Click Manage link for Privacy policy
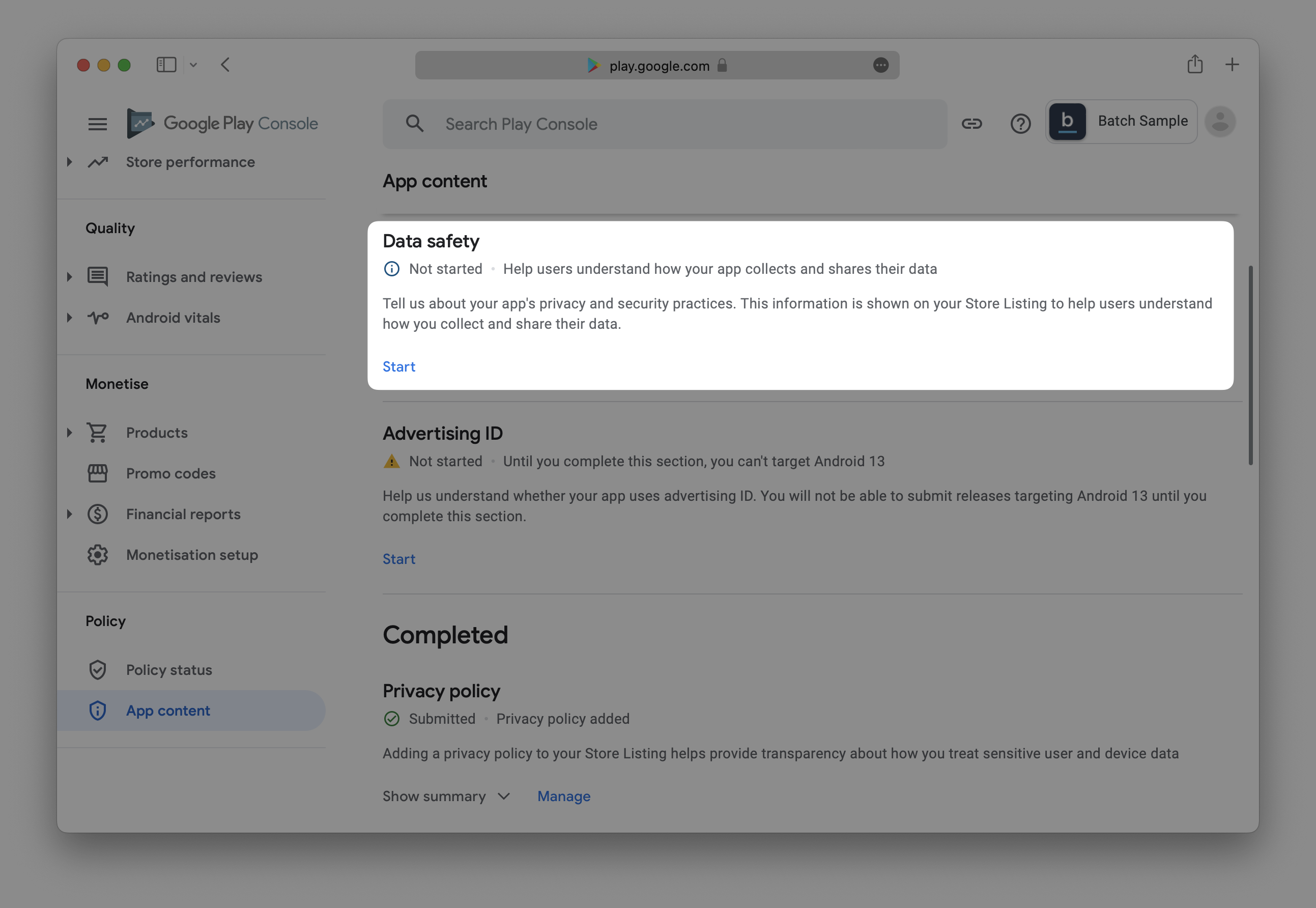The width and height of the screenshot is (1316, 908). 563,796
